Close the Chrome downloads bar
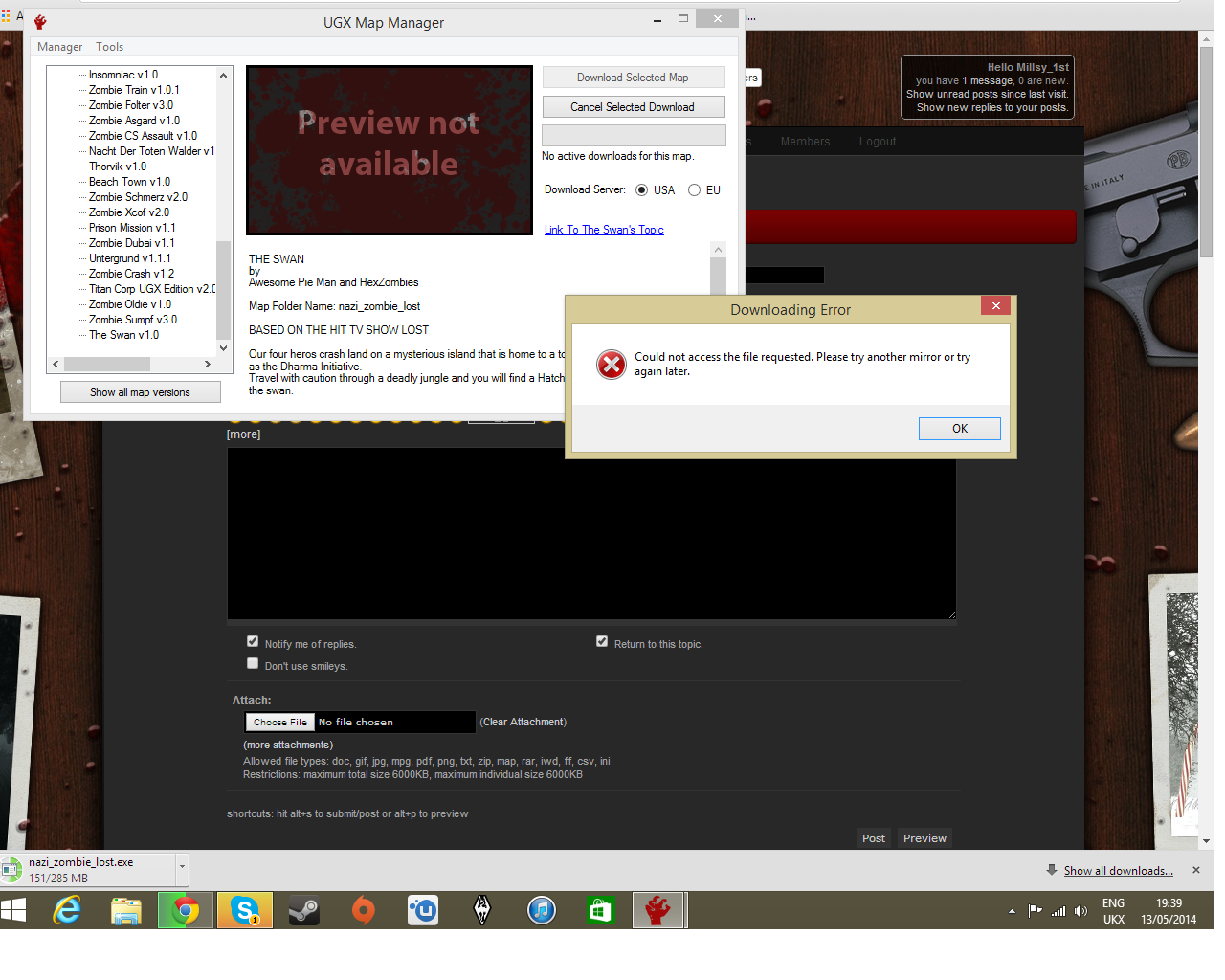The image size is (1225, 980). tap(1195, 870)
